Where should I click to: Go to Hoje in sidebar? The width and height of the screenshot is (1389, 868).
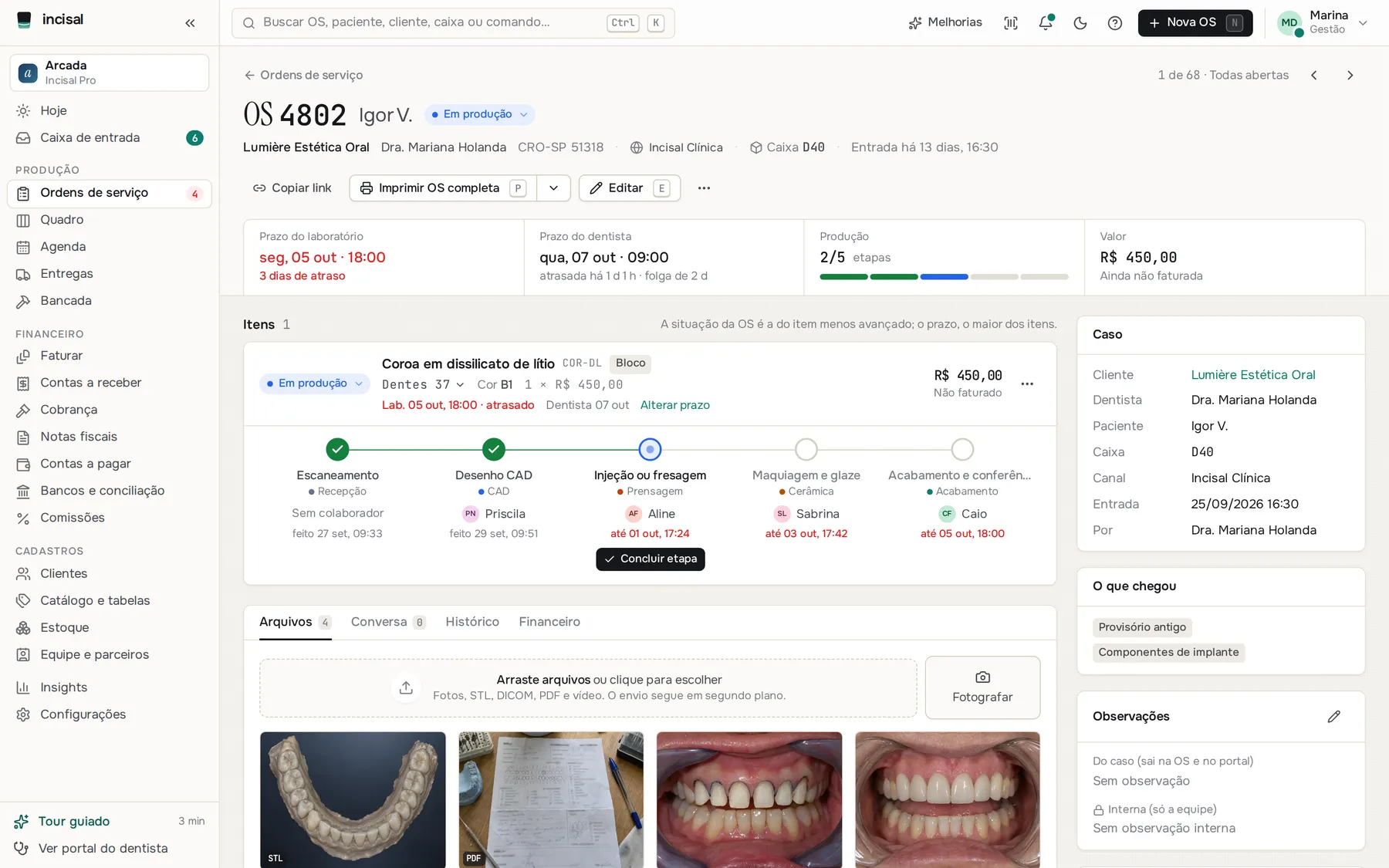pyautogui.click(x=110, y=110)
